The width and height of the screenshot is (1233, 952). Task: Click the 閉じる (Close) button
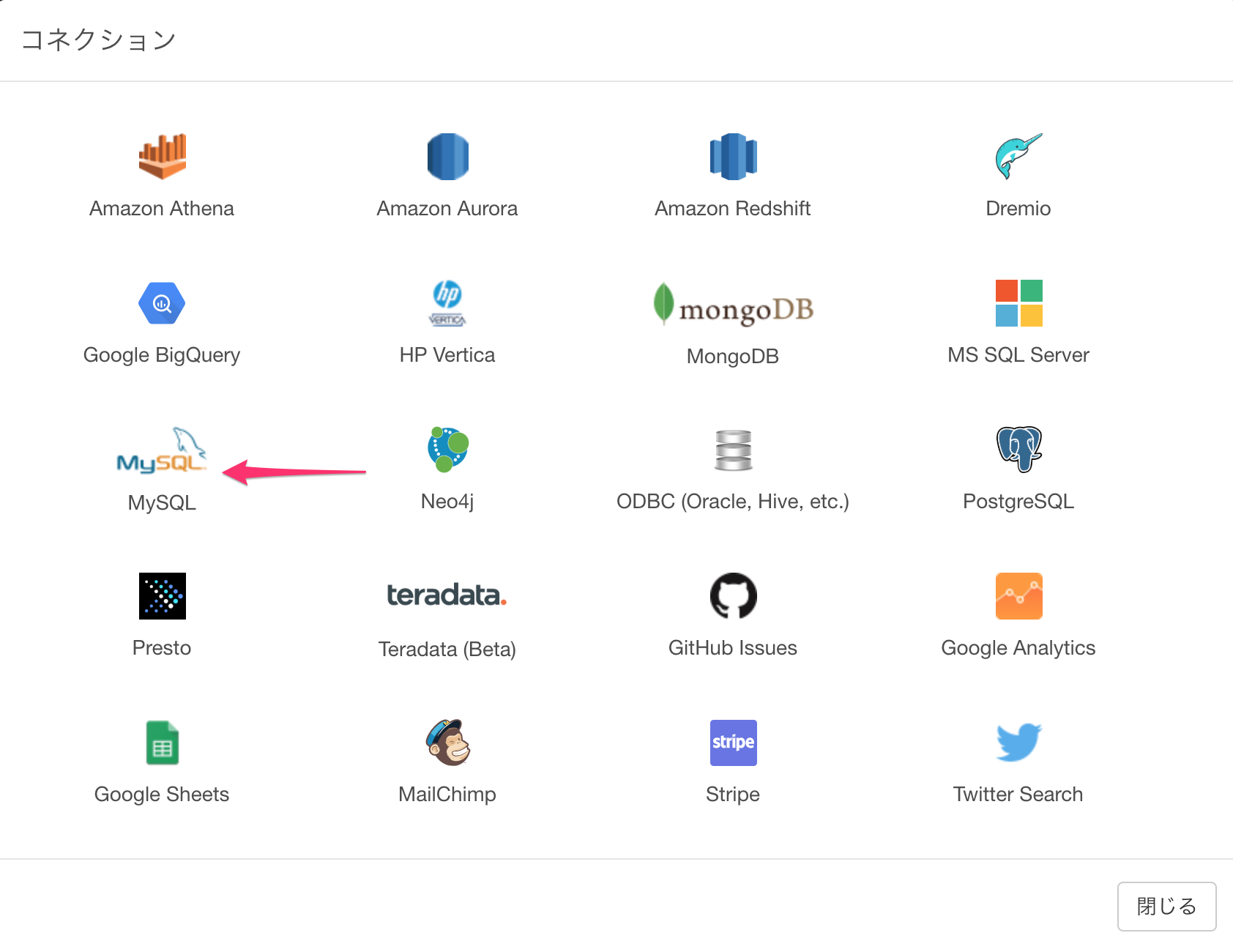[x=1166, y=906]
